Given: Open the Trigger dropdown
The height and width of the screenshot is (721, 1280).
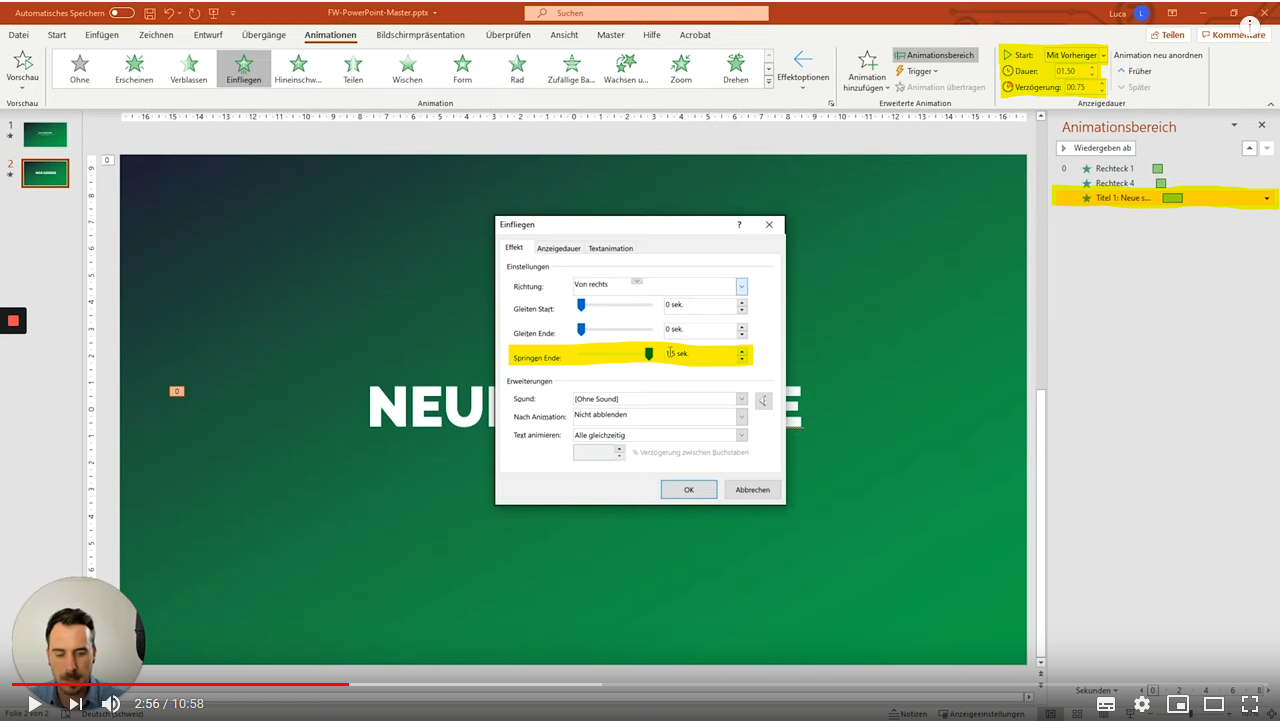Looking at the screenshot, I should point(917,71).
